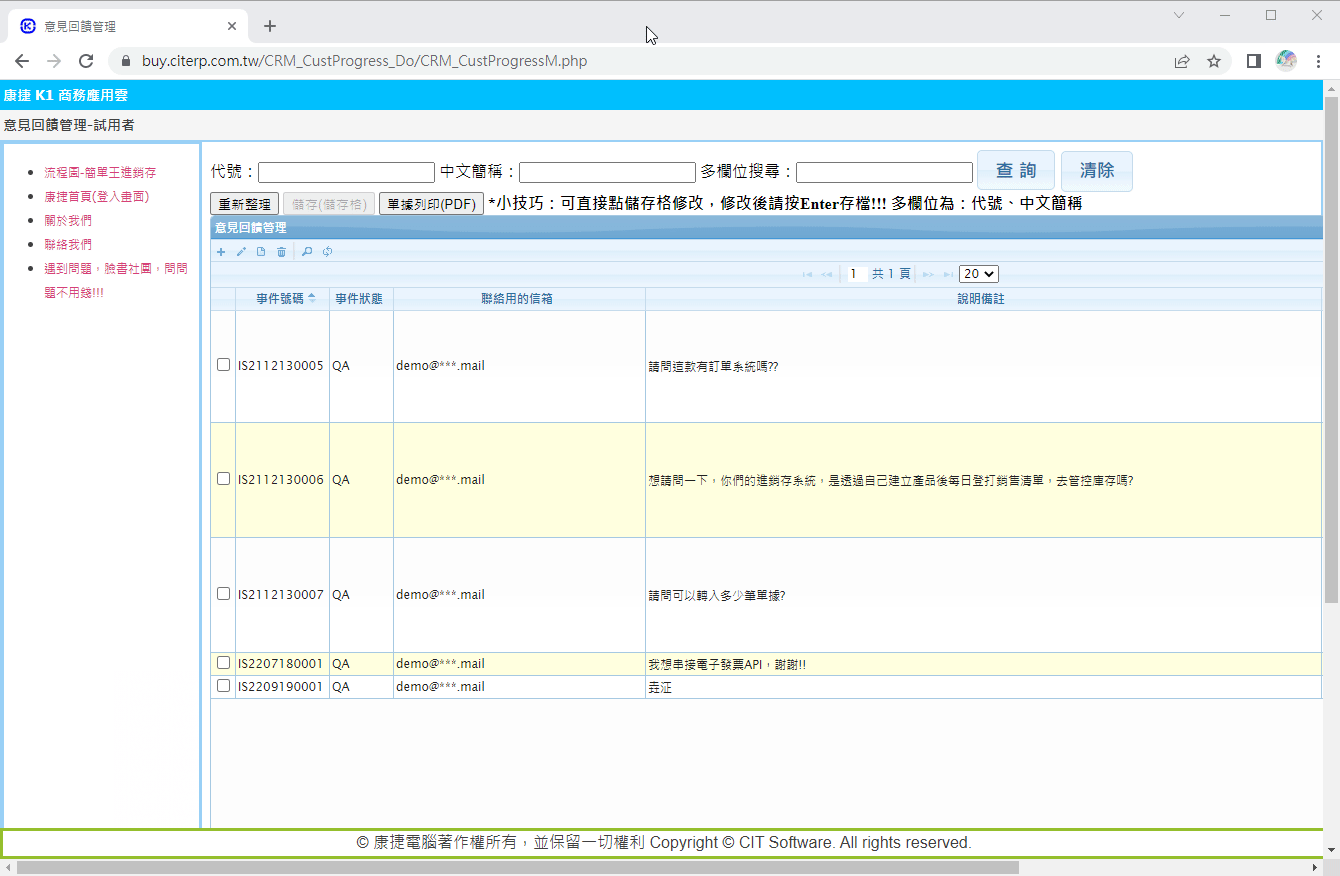
Task: Sort by the 事件號碼 column header
Action: tap(279, 299)
